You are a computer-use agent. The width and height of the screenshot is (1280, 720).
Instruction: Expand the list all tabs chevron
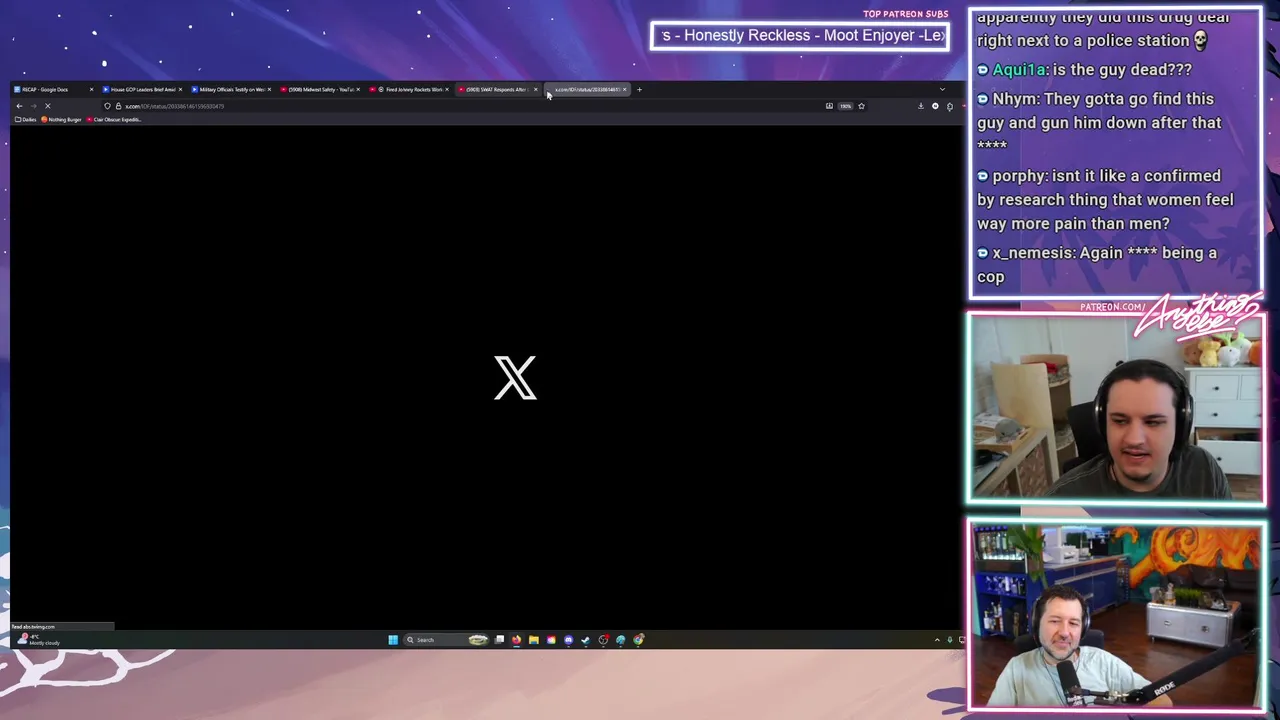[941, 90]
